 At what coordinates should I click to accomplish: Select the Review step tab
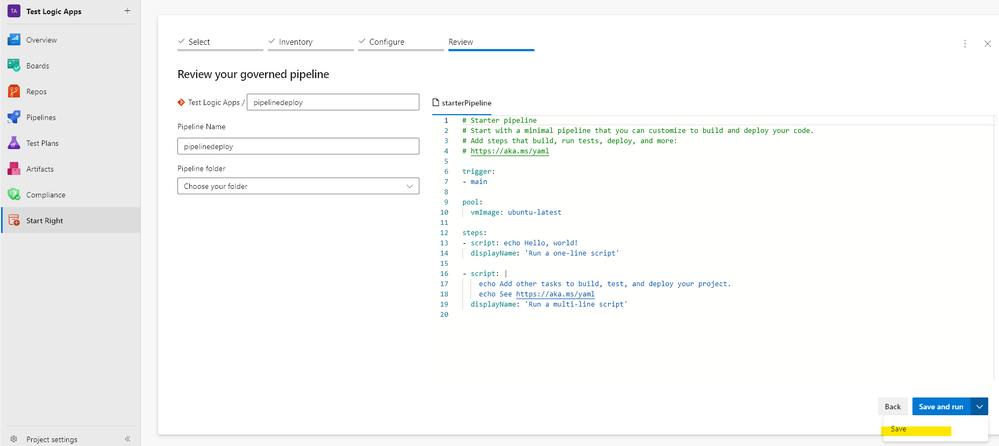coord(491,42)
